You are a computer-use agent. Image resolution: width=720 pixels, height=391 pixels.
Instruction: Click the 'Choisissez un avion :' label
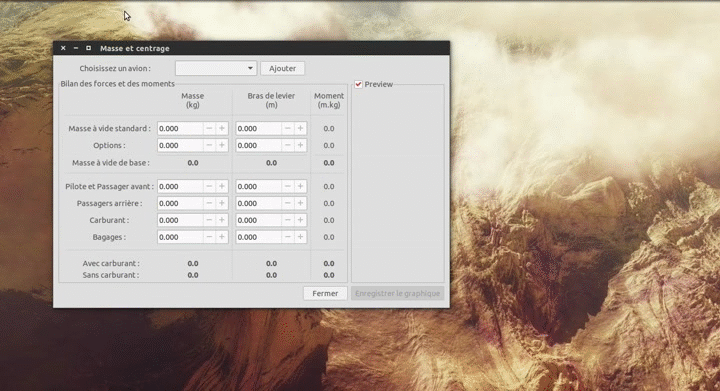point(115,68)
